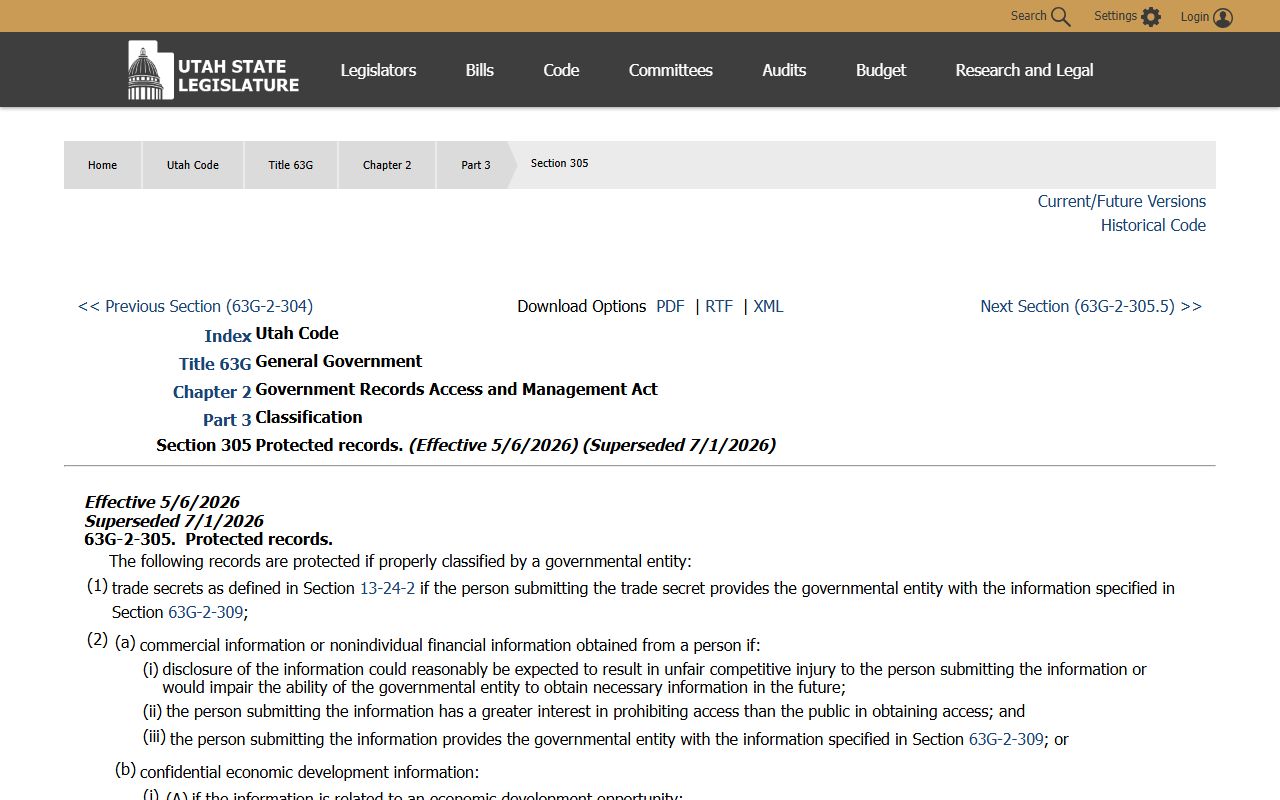Select Utah Code breadcrumb

coord(193,165)
